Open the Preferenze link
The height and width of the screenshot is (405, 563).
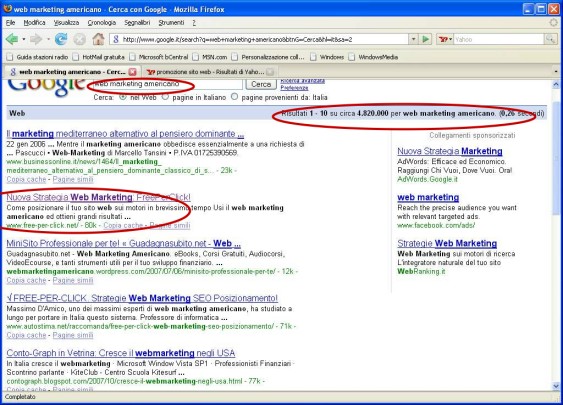[x=294, y=88]
